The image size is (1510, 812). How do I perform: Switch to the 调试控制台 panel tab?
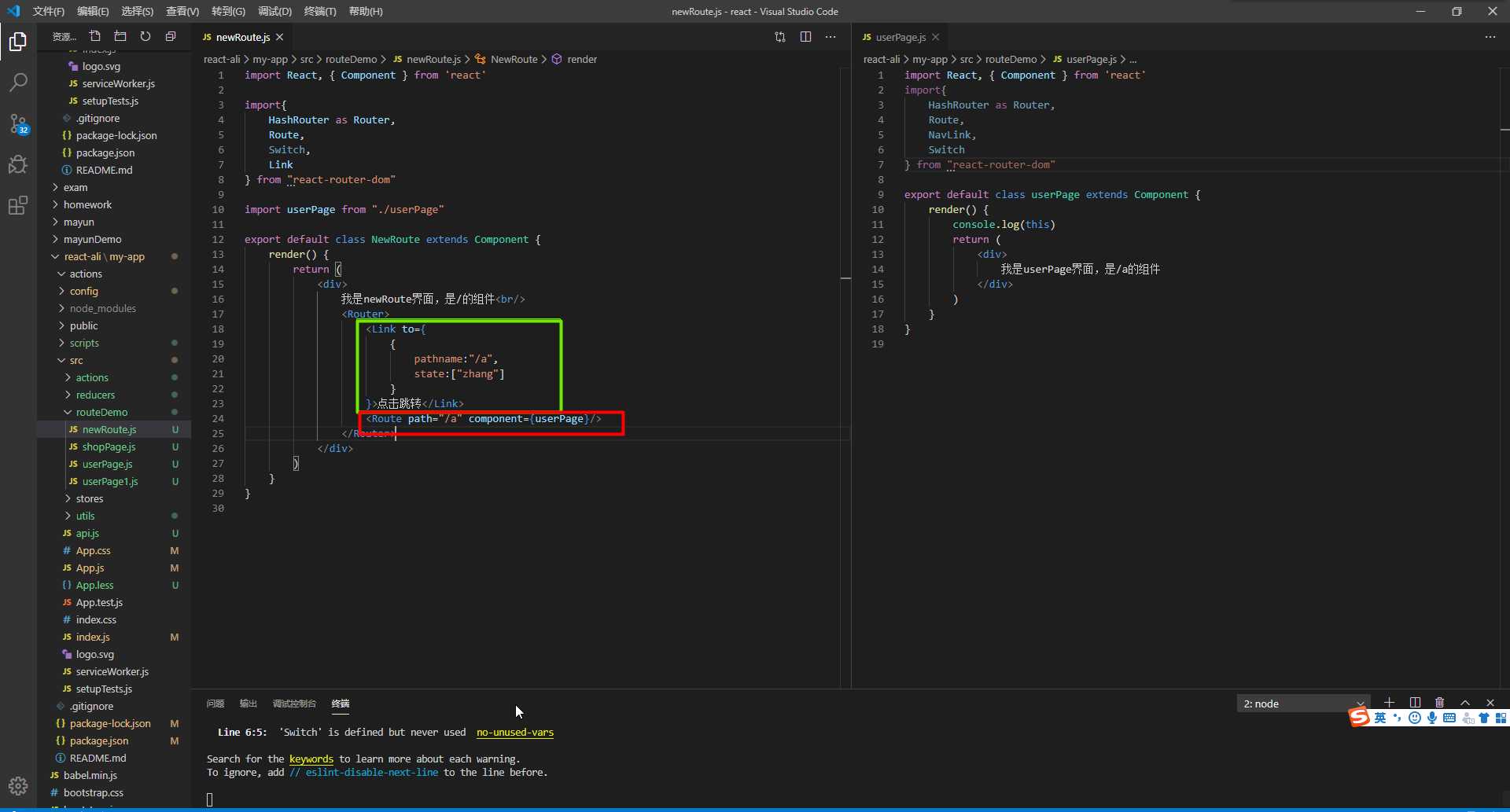click(x=294, y=704)
